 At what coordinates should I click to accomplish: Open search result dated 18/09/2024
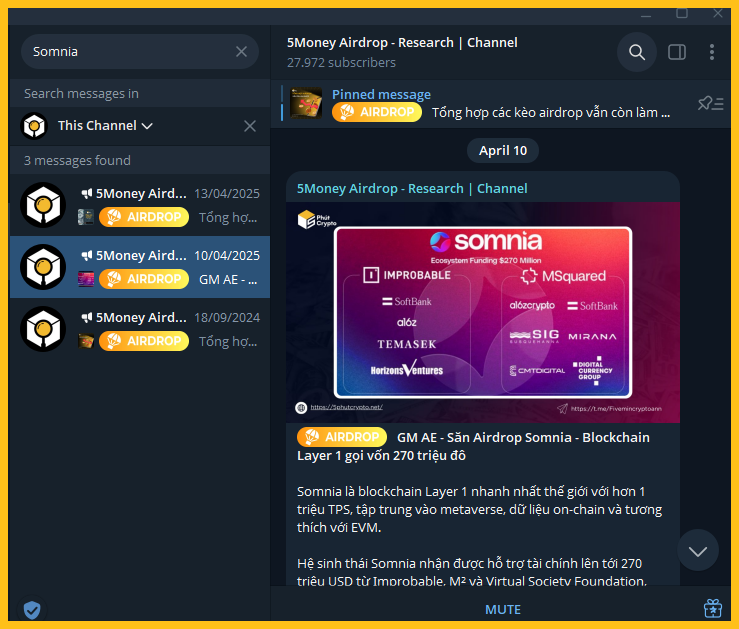(x=140, y=329)
